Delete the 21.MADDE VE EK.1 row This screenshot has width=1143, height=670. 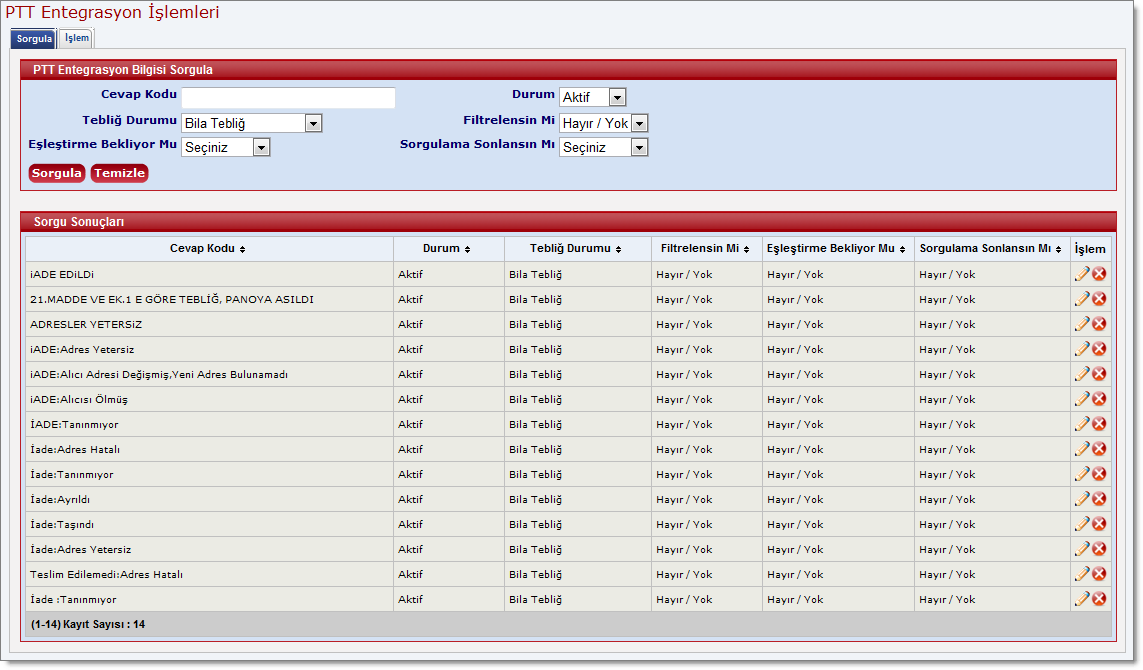pyautogui.click(x=1099, y=299)
